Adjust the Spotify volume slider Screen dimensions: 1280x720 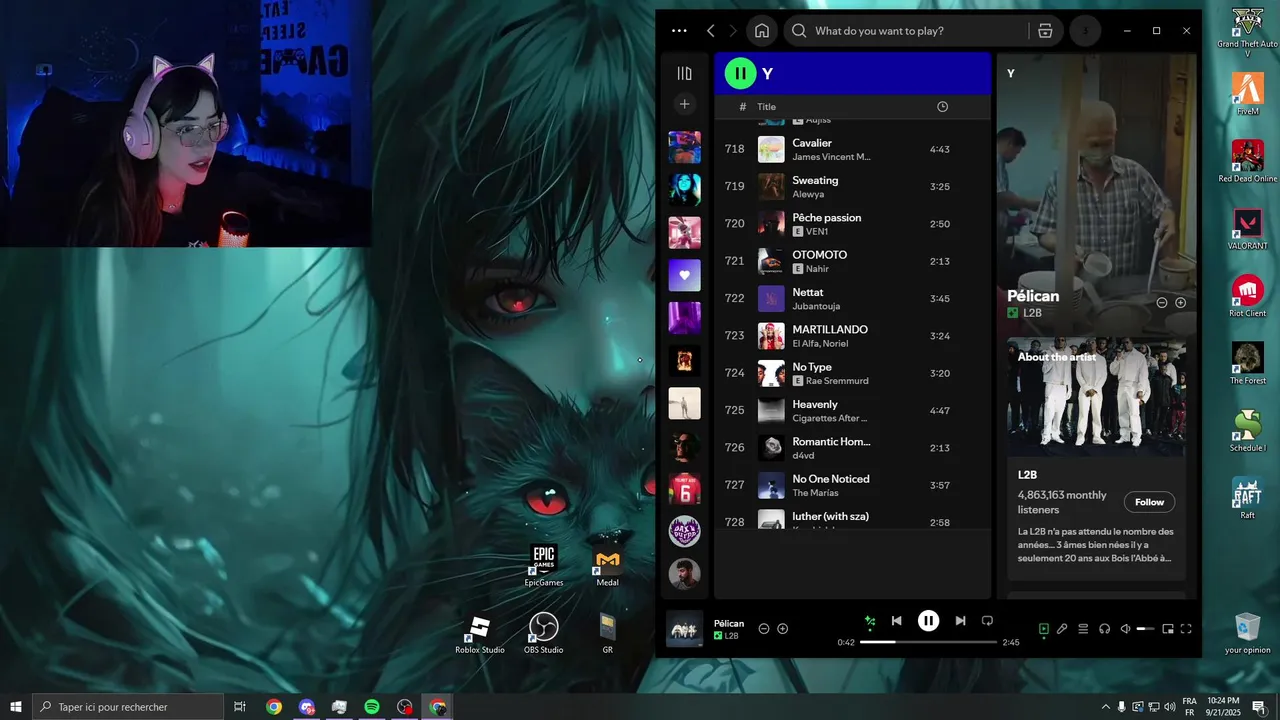[1146, 629]
